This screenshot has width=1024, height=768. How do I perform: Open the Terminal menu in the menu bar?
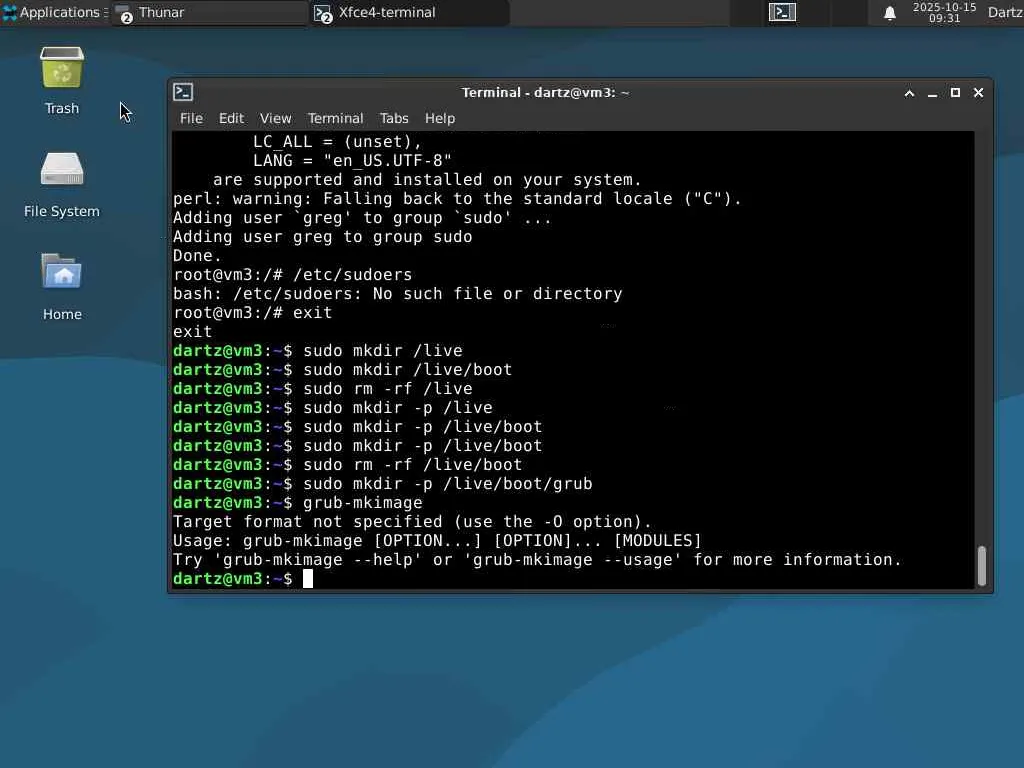(336, 118)
